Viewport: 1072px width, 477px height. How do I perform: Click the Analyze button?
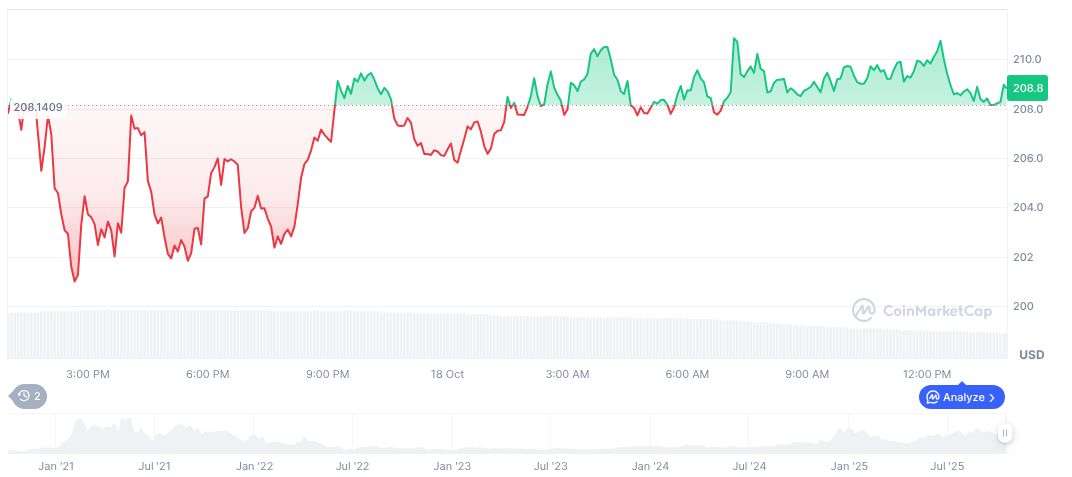(962, 397)
